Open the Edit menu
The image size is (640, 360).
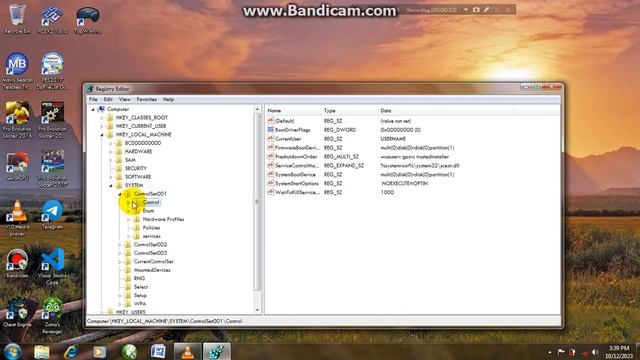(108, 99)
